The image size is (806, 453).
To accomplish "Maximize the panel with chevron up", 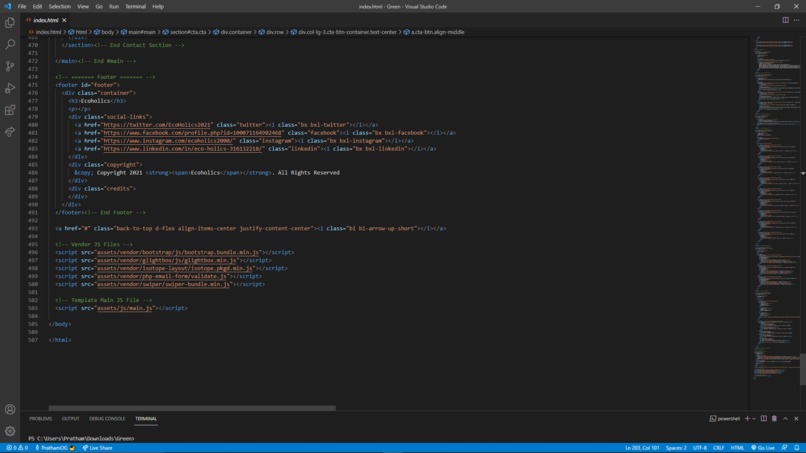I will point(785,419).
